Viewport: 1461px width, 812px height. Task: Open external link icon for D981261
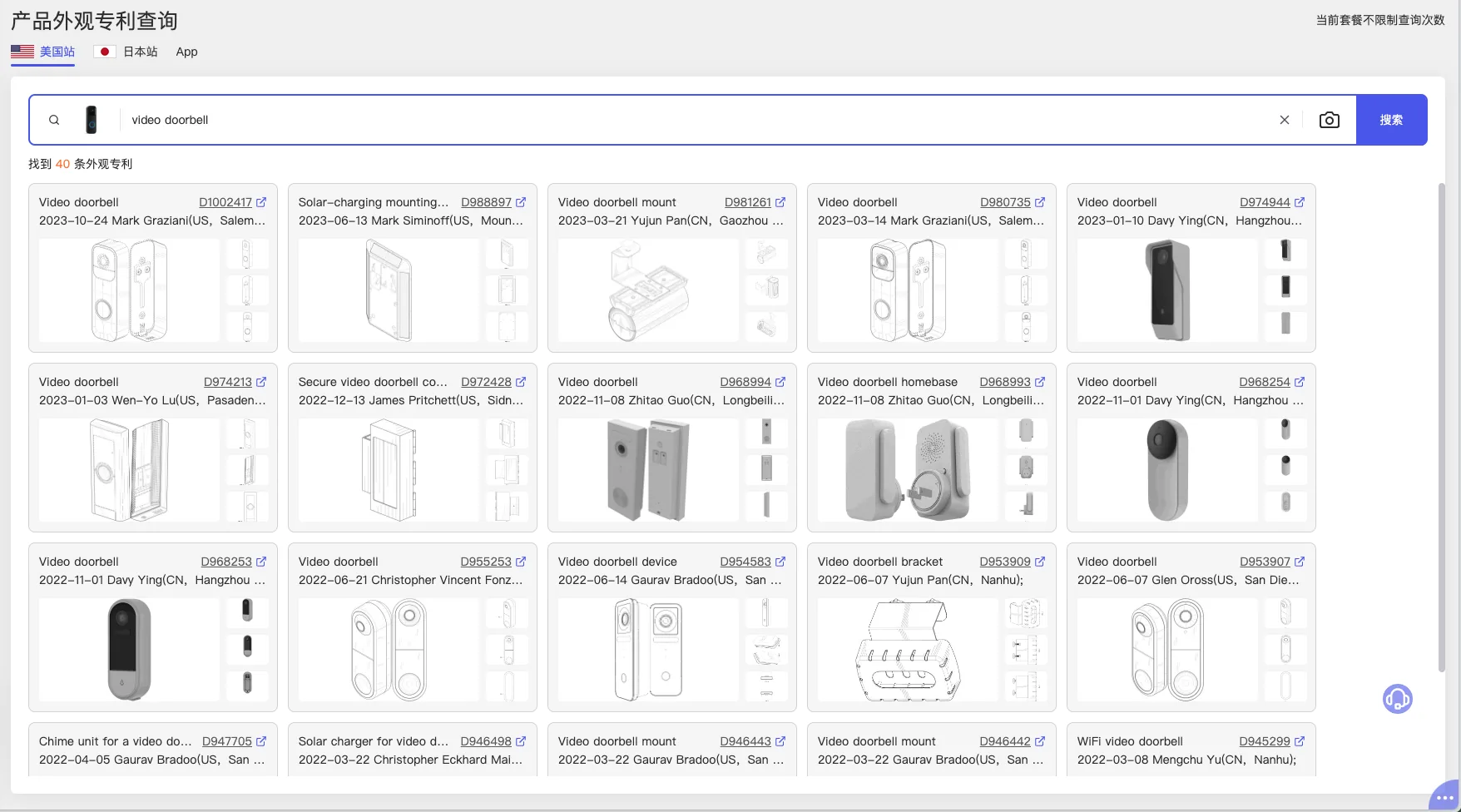(780, 202)
